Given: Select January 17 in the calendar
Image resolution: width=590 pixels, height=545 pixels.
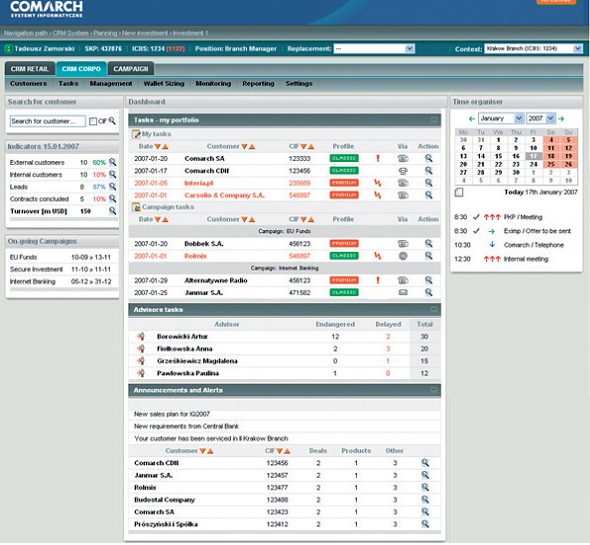Looking at the screenshot, I should (533, 156).
